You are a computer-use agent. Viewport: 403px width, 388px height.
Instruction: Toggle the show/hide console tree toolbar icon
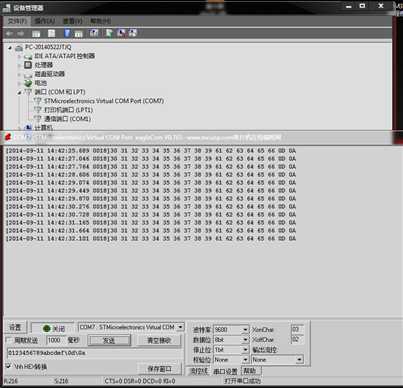pos(36,33)
